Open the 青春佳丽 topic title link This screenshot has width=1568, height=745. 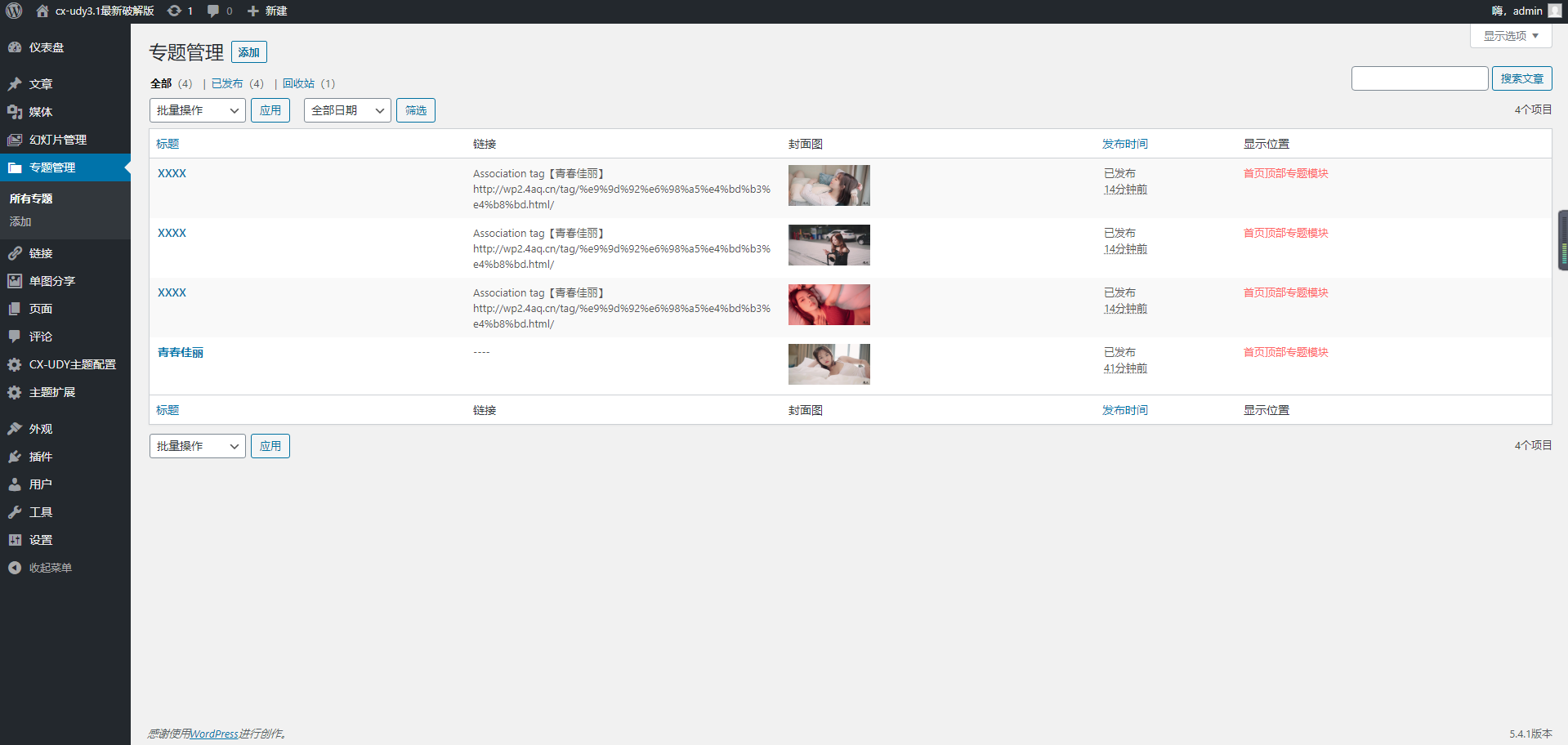(181, 352)
